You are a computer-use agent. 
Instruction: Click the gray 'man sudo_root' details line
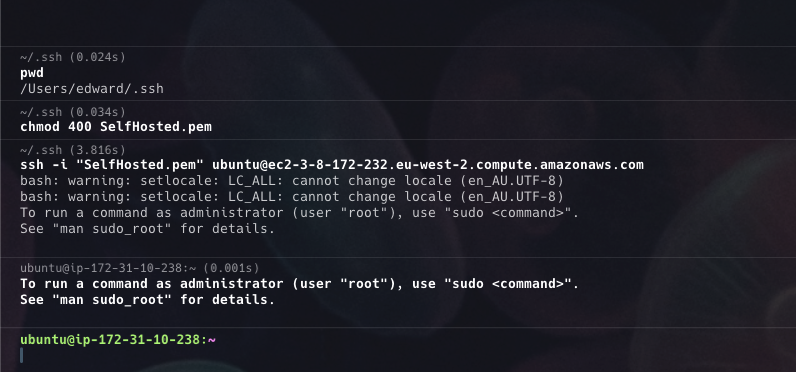147,228
